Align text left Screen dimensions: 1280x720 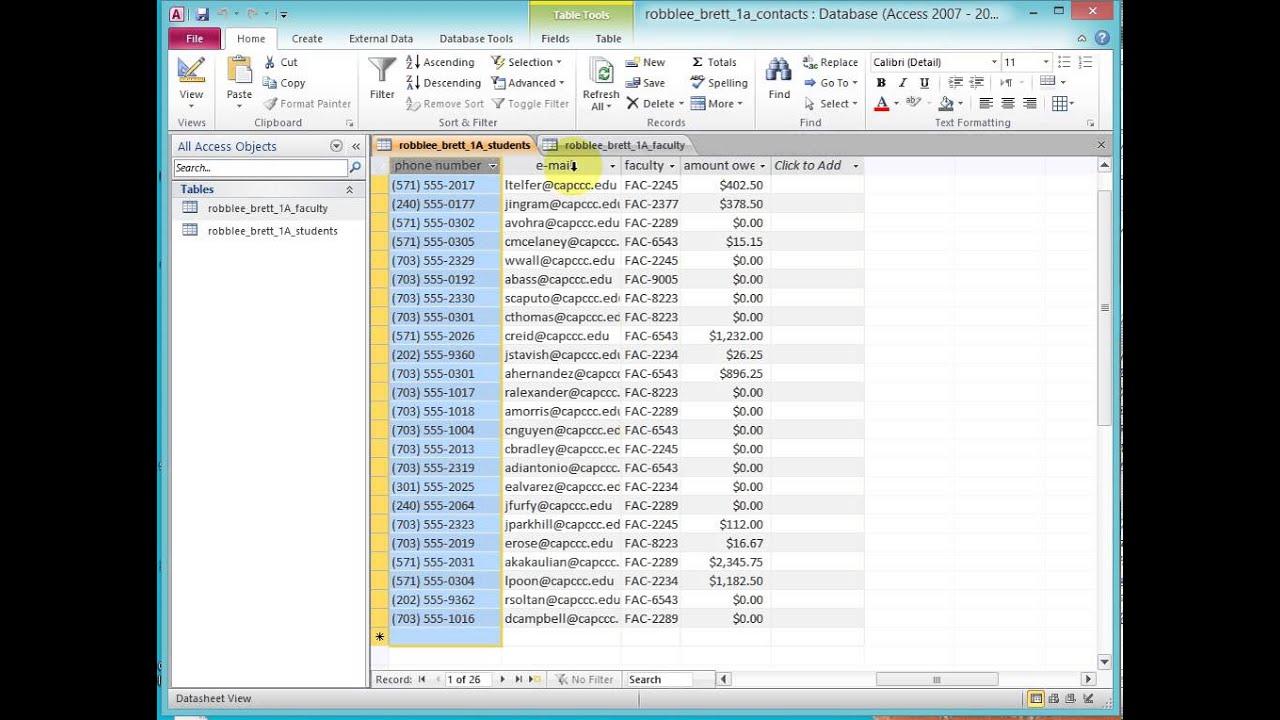[985, 104]
